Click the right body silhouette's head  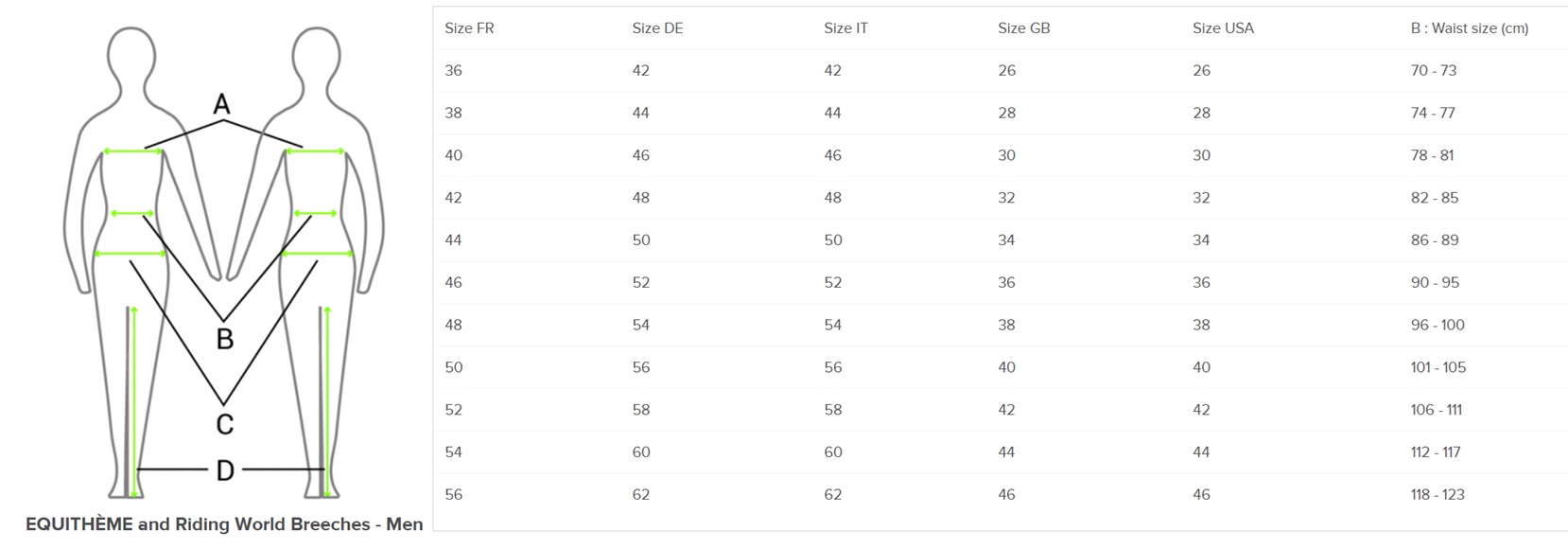click(316, 55)
